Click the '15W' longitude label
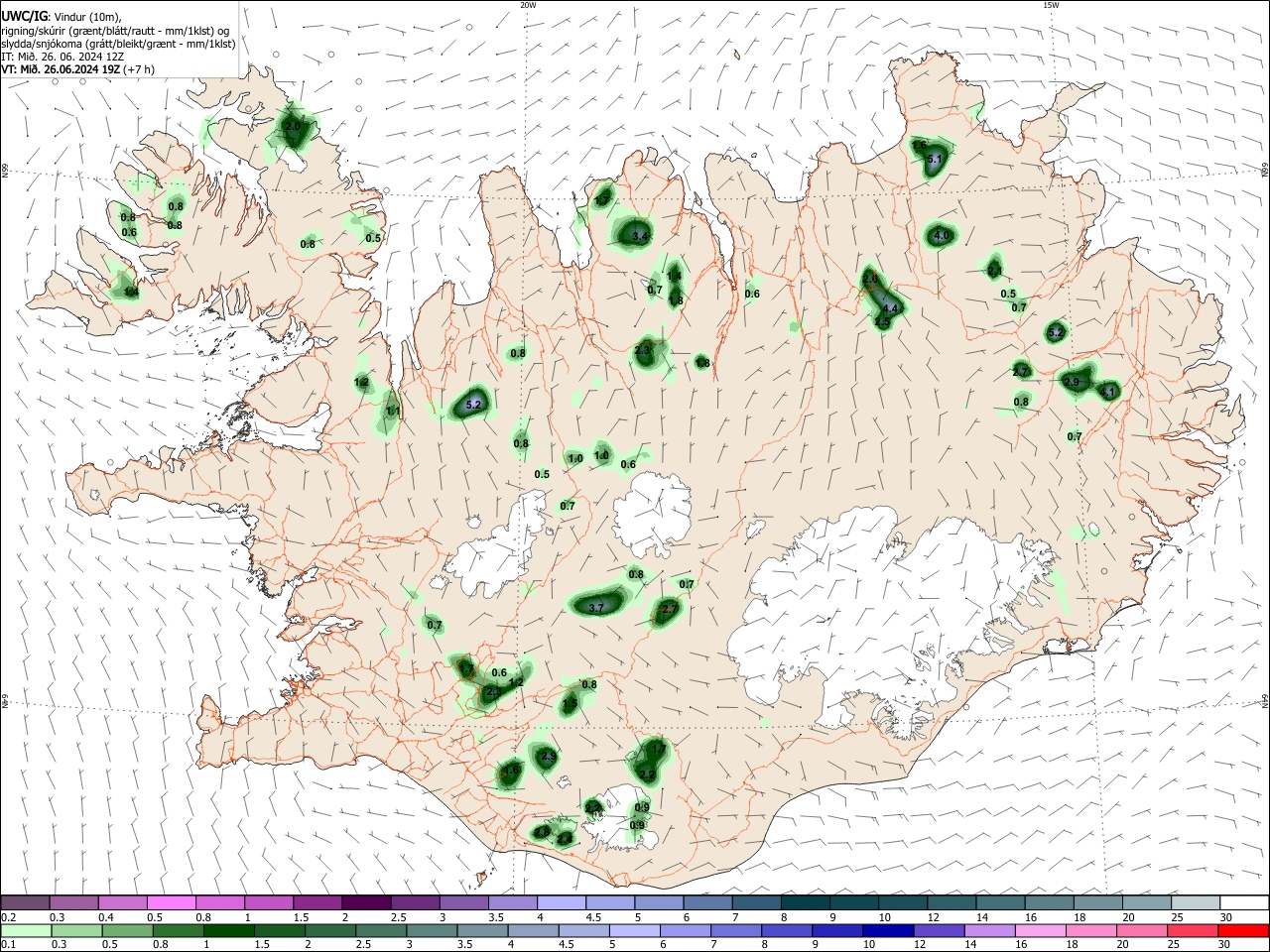 (1050, 5)
